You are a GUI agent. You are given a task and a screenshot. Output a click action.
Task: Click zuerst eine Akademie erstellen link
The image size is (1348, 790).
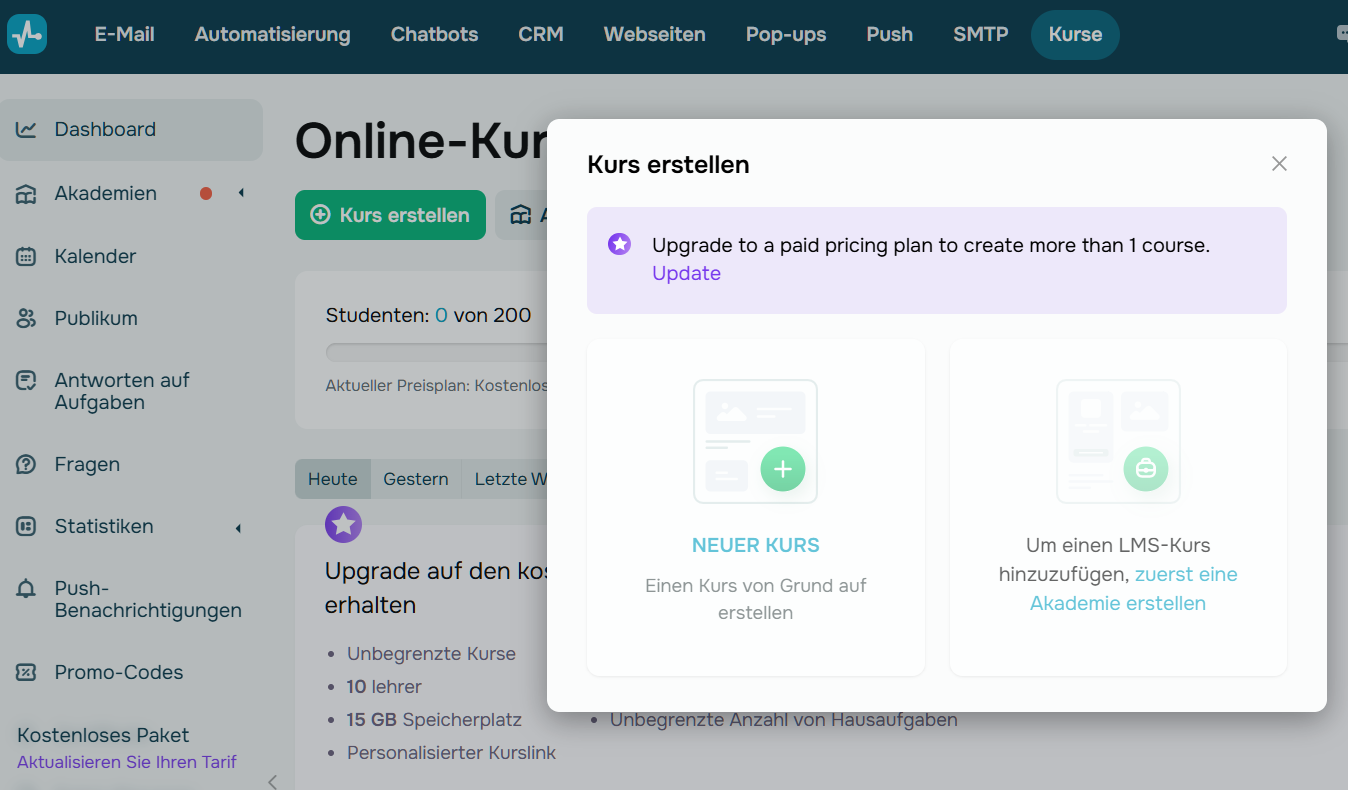1134,589
